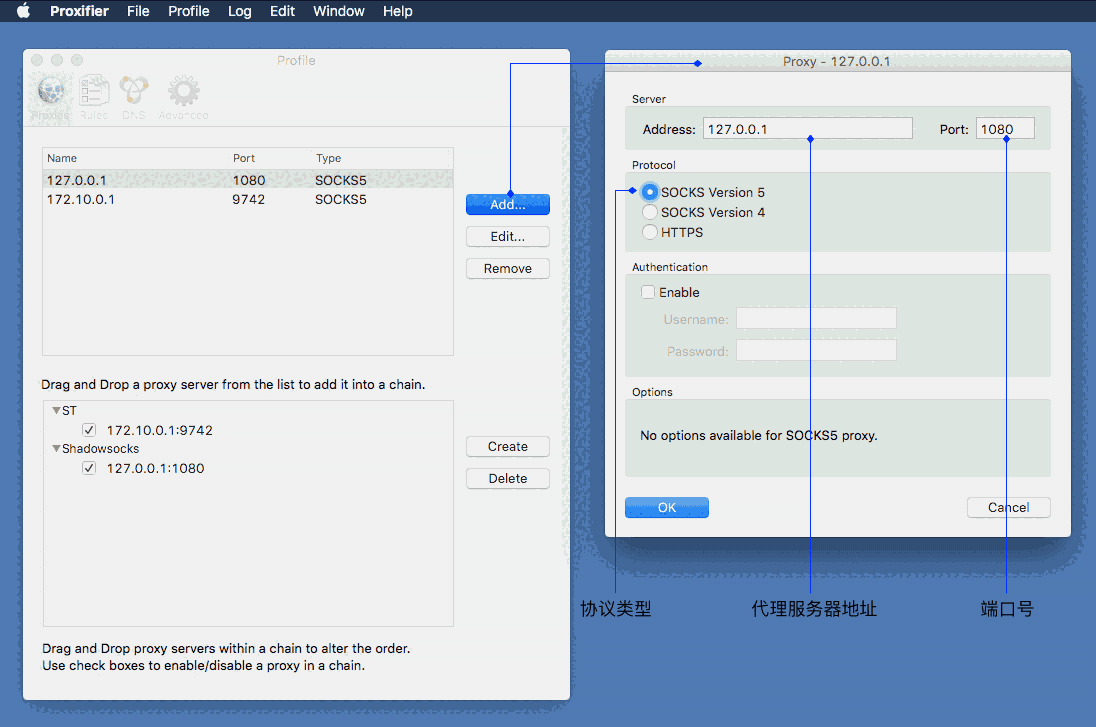Screen dimensions: 1096x727
Task: Click the Apple menu icon
Action: pyautogui.click(x=24, y=11)
